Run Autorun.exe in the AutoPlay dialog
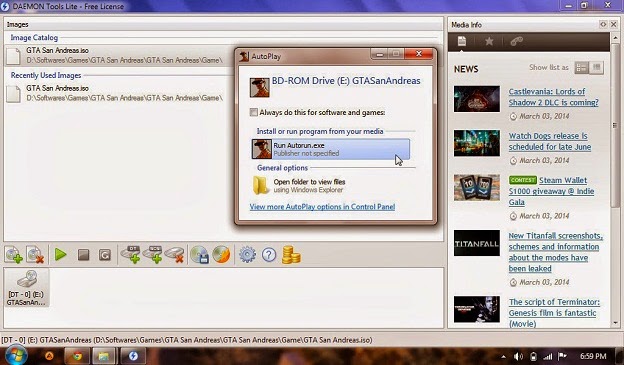Screen dimensions: 624x365 click(331, 149)
